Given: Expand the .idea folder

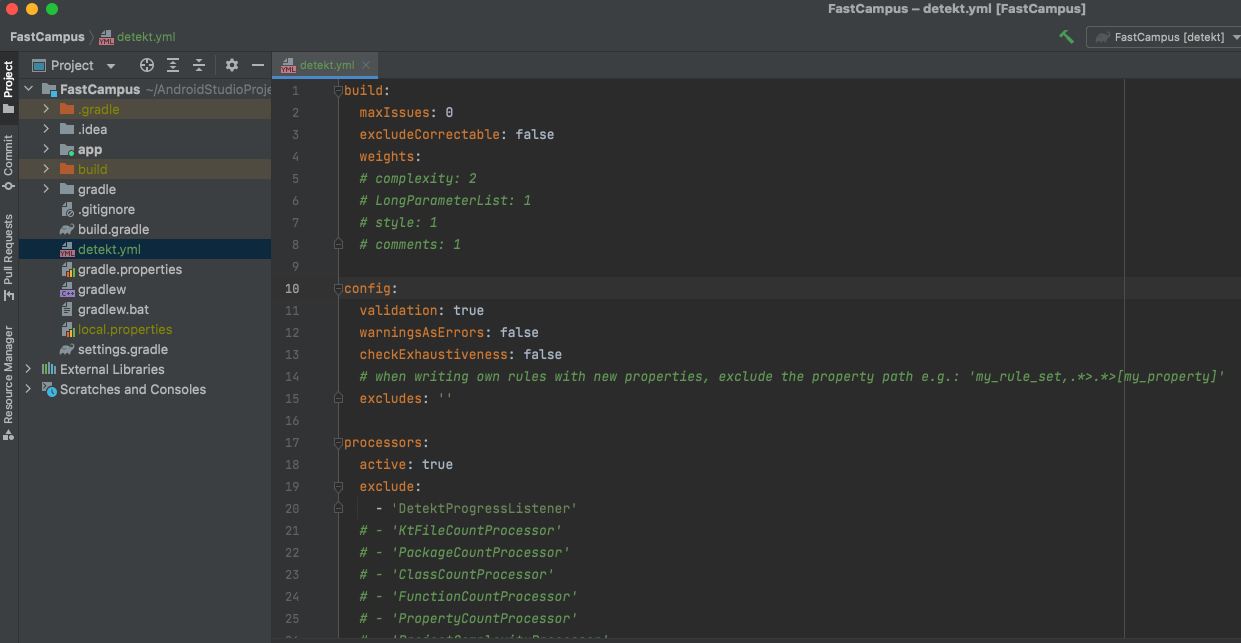Looking at the screenshot, I should click(46, 129).
